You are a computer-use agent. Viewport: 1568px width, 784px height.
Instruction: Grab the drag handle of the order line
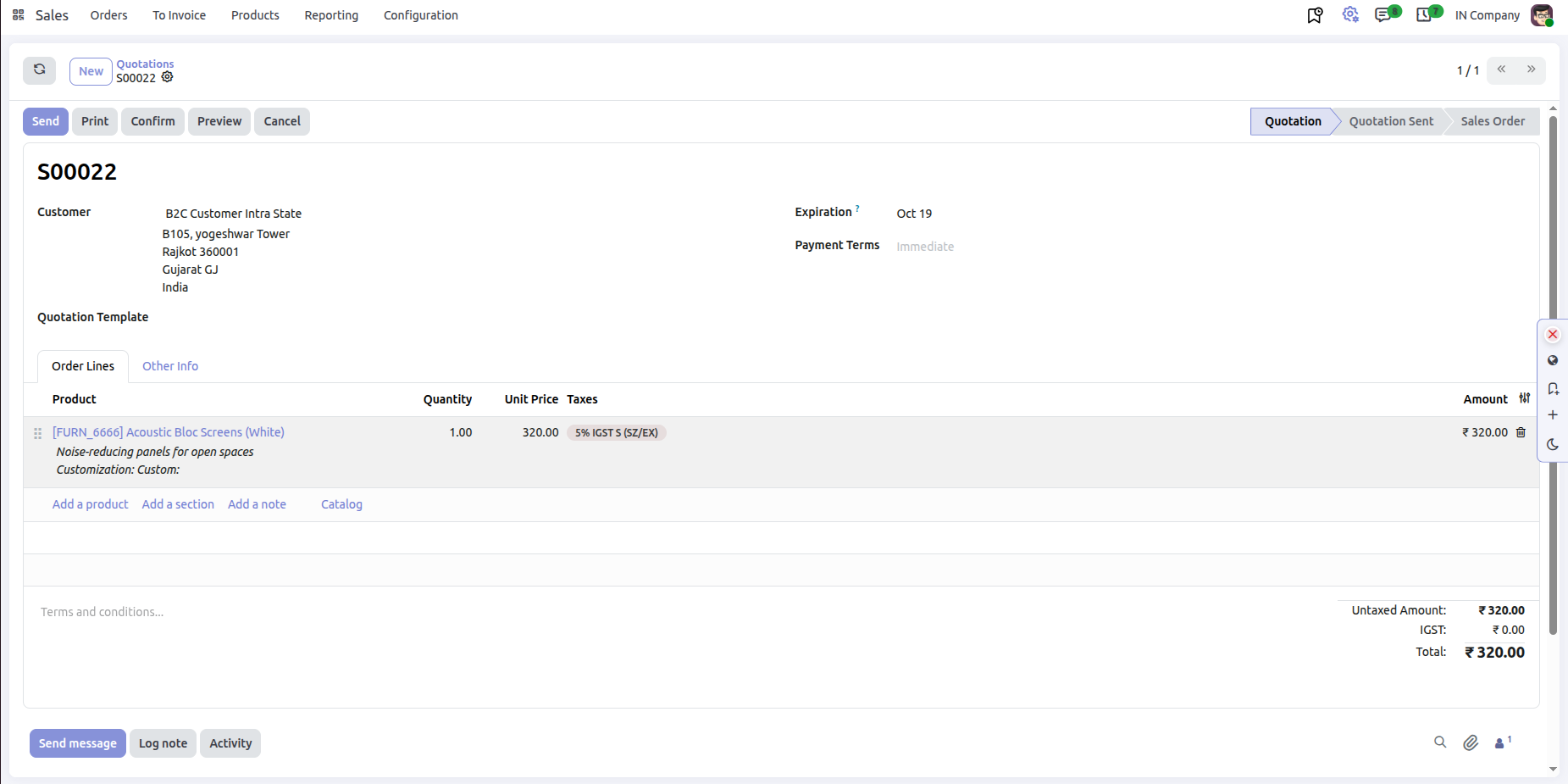[37, 433]
